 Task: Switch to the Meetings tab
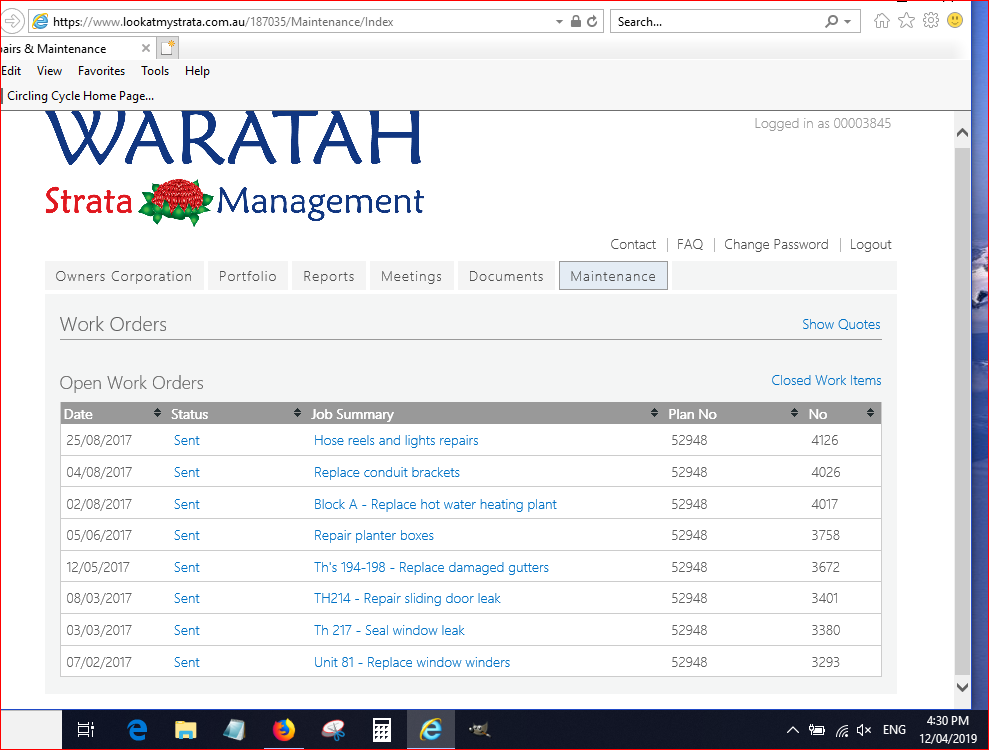(x=411, y=276)
